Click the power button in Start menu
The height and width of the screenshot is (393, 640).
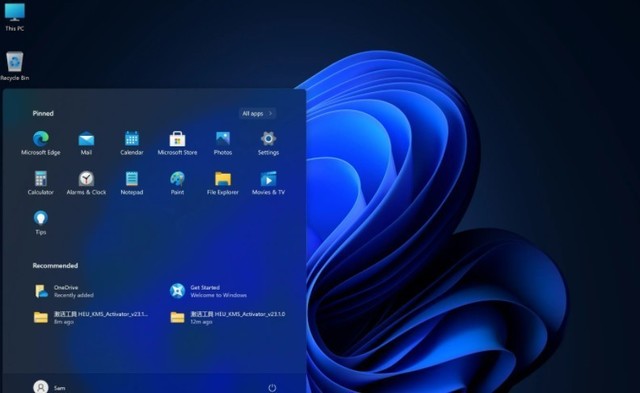pyautogui.click(x=272, y=388)
